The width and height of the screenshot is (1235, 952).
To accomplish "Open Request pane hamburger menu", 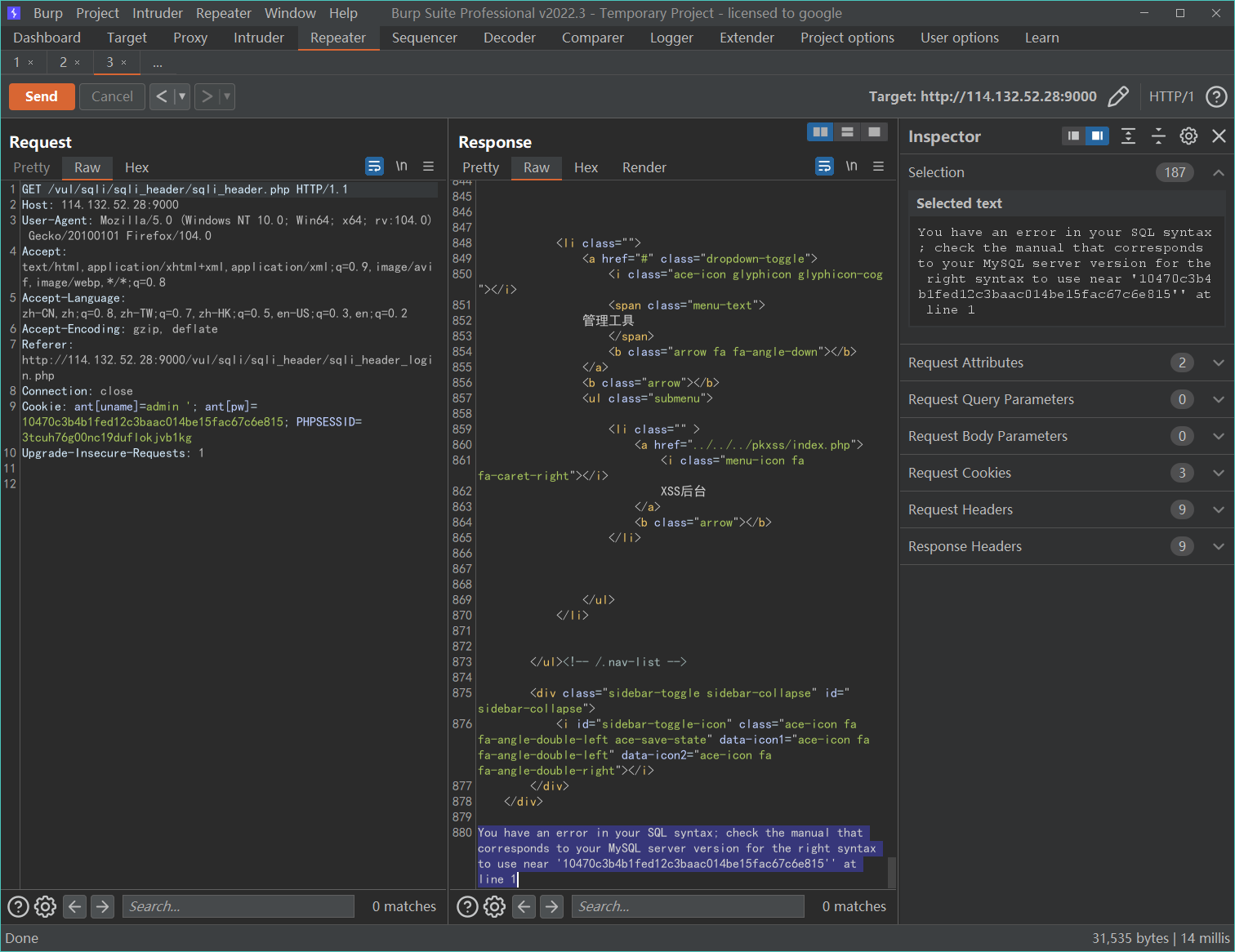I will click(428, 167).
